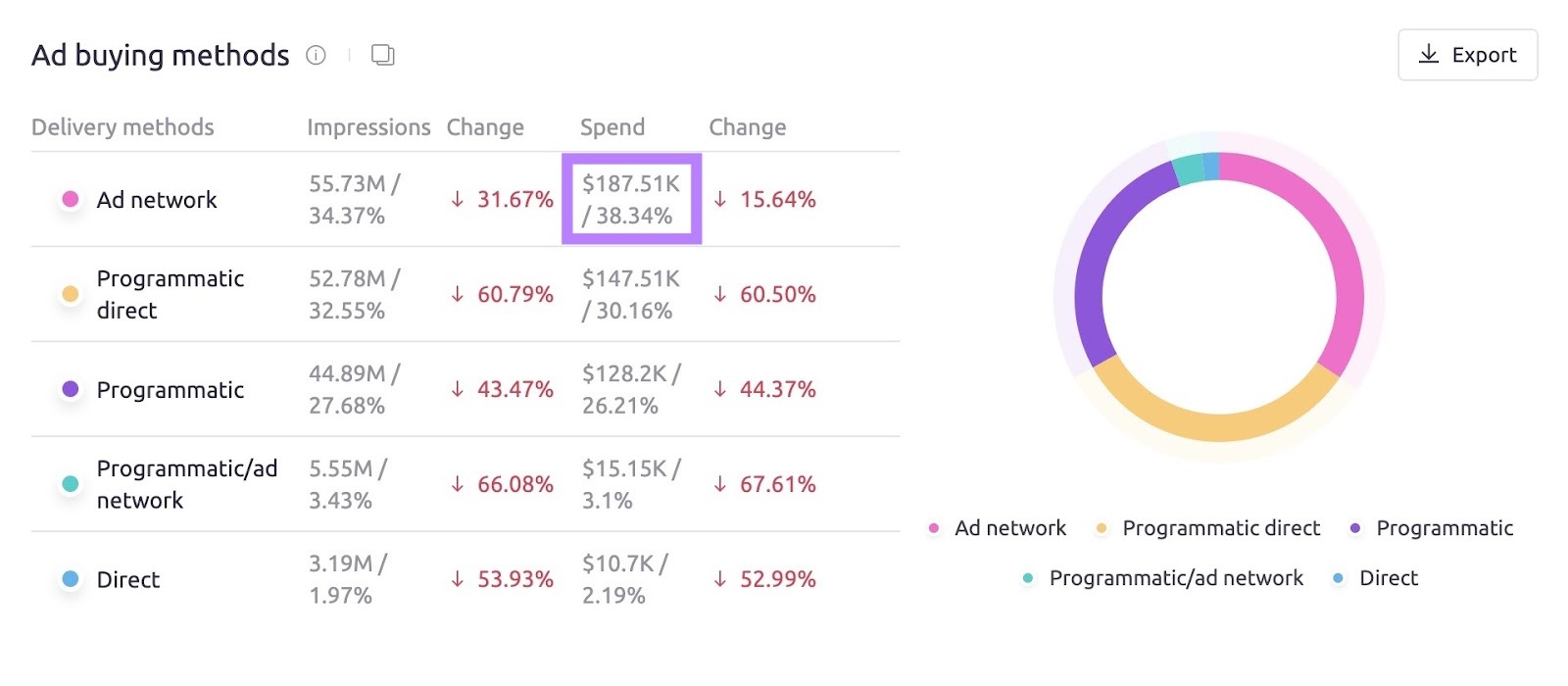Select the blue dot beside Direct

69,579
